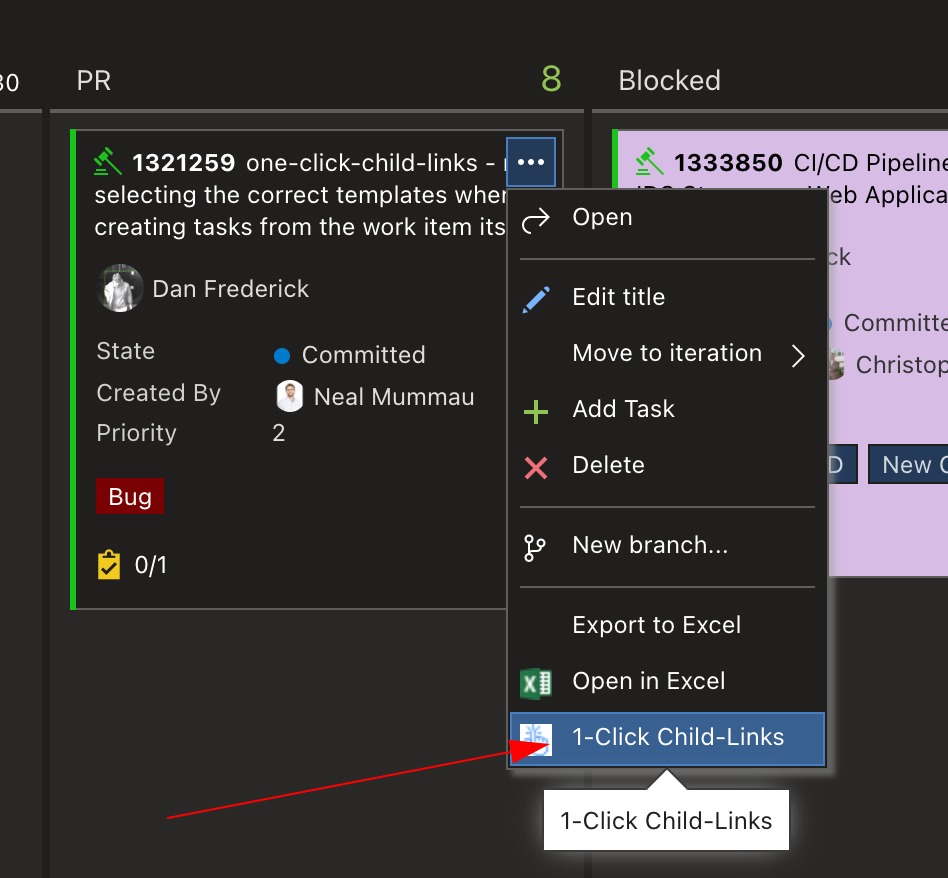Select Move to iteration from the menu
The width and height of the screenshot is (948, 878).
pos(666,354)
